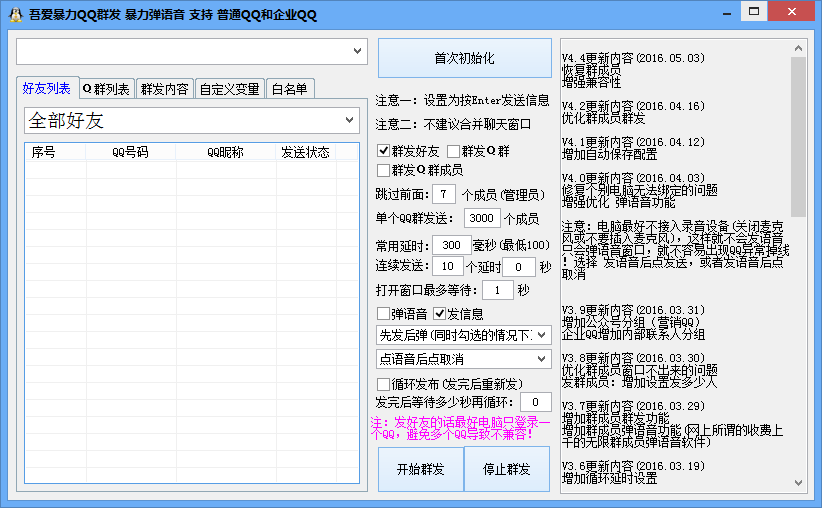
Task: Click the 首次初始化 button
Action: [x=464, y=58]
